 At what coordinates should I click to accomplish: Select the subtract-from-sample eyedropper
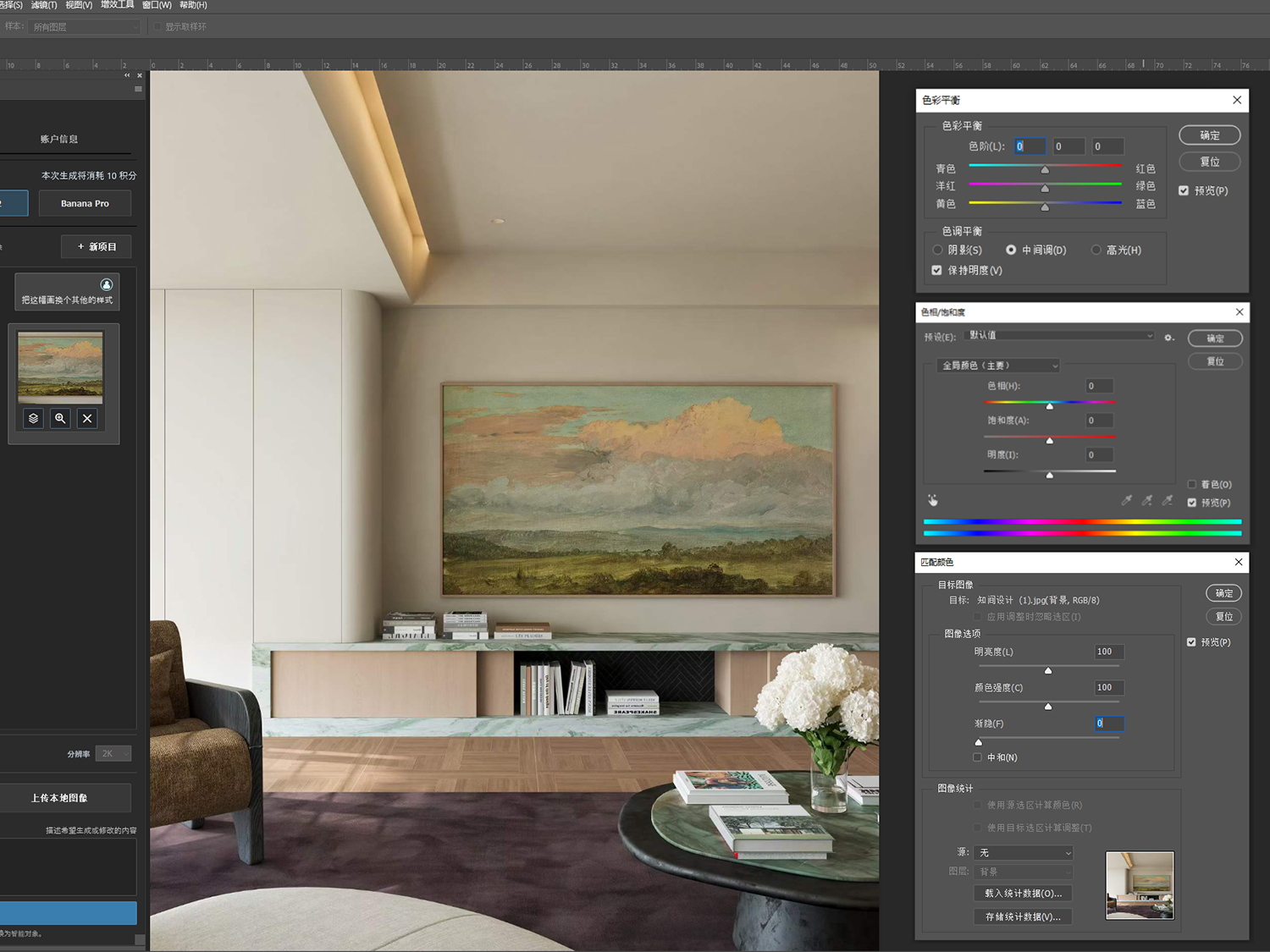(x=1168, y=500)
